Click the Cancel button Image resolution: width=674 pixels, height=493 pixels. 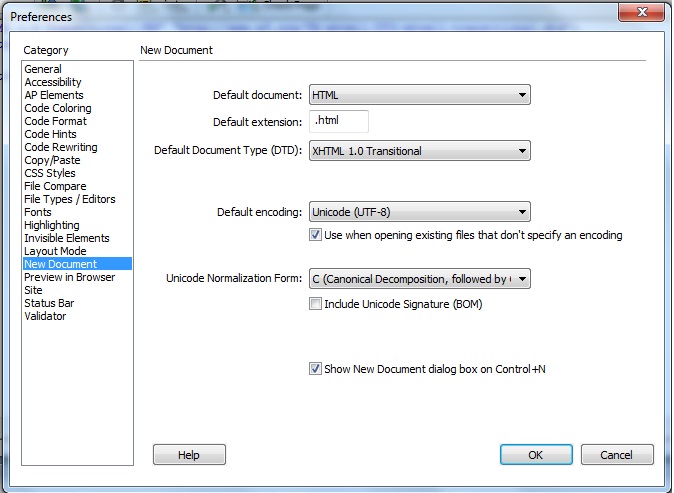click(x=617, y=455)
